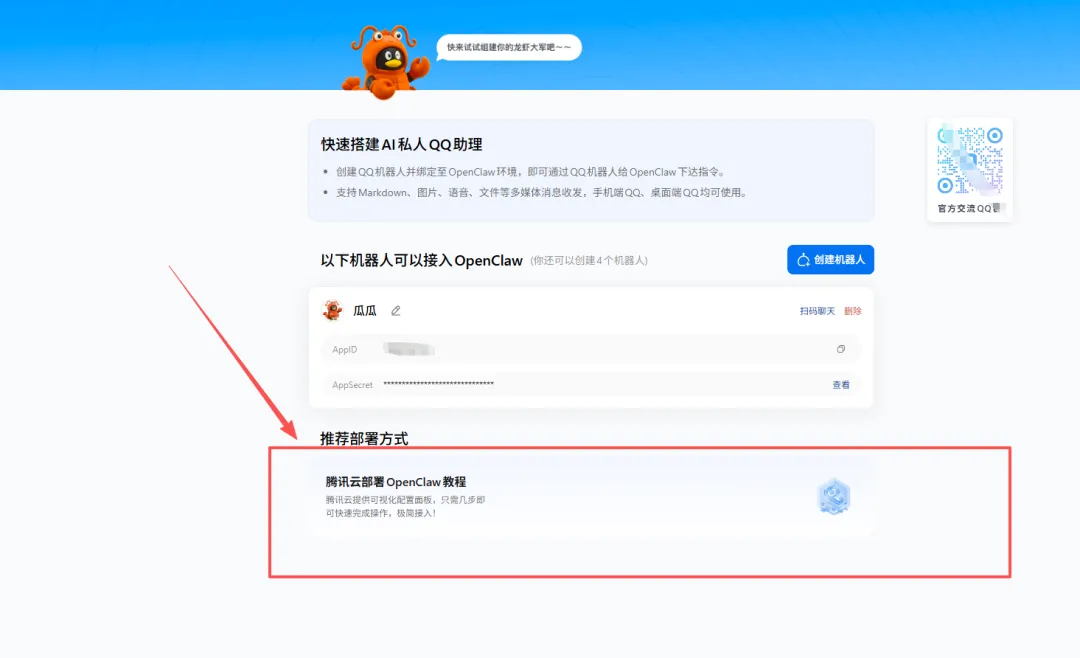
Task: Copy the AppID value icon
Action: [840, 349]
